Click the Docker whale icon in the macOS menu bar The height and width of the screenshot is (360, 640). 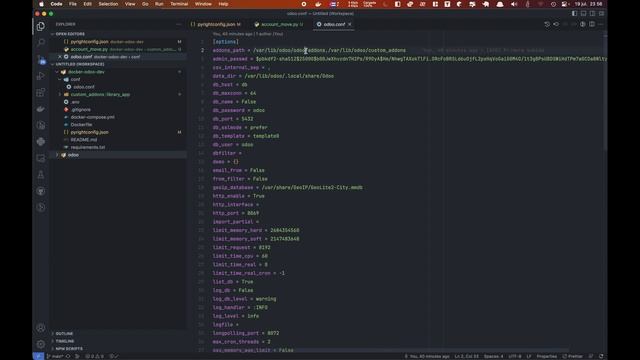pos(319,4)
